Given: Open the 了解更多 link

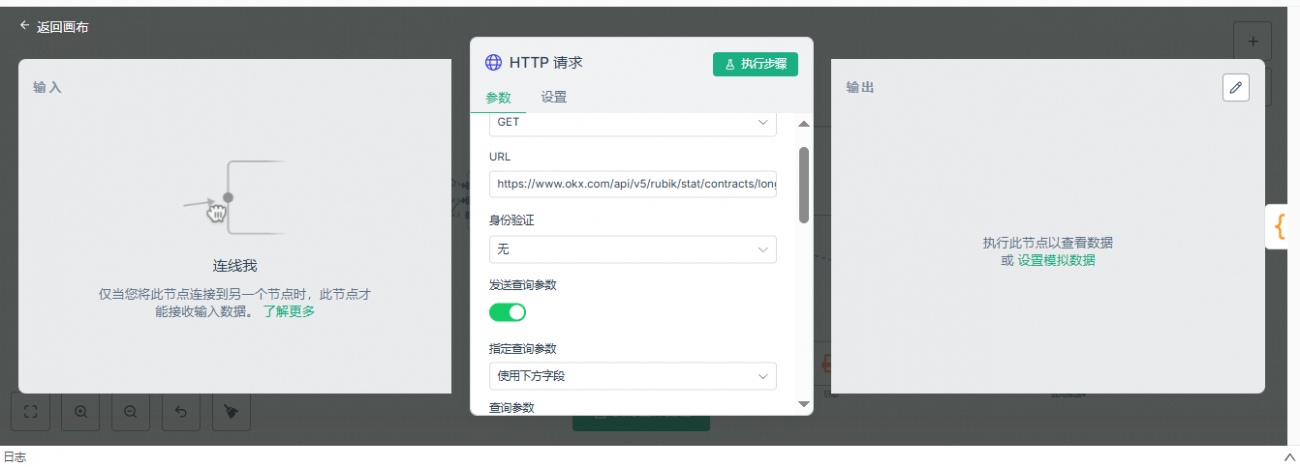Looking at the screenshot, I should [289, 311].
